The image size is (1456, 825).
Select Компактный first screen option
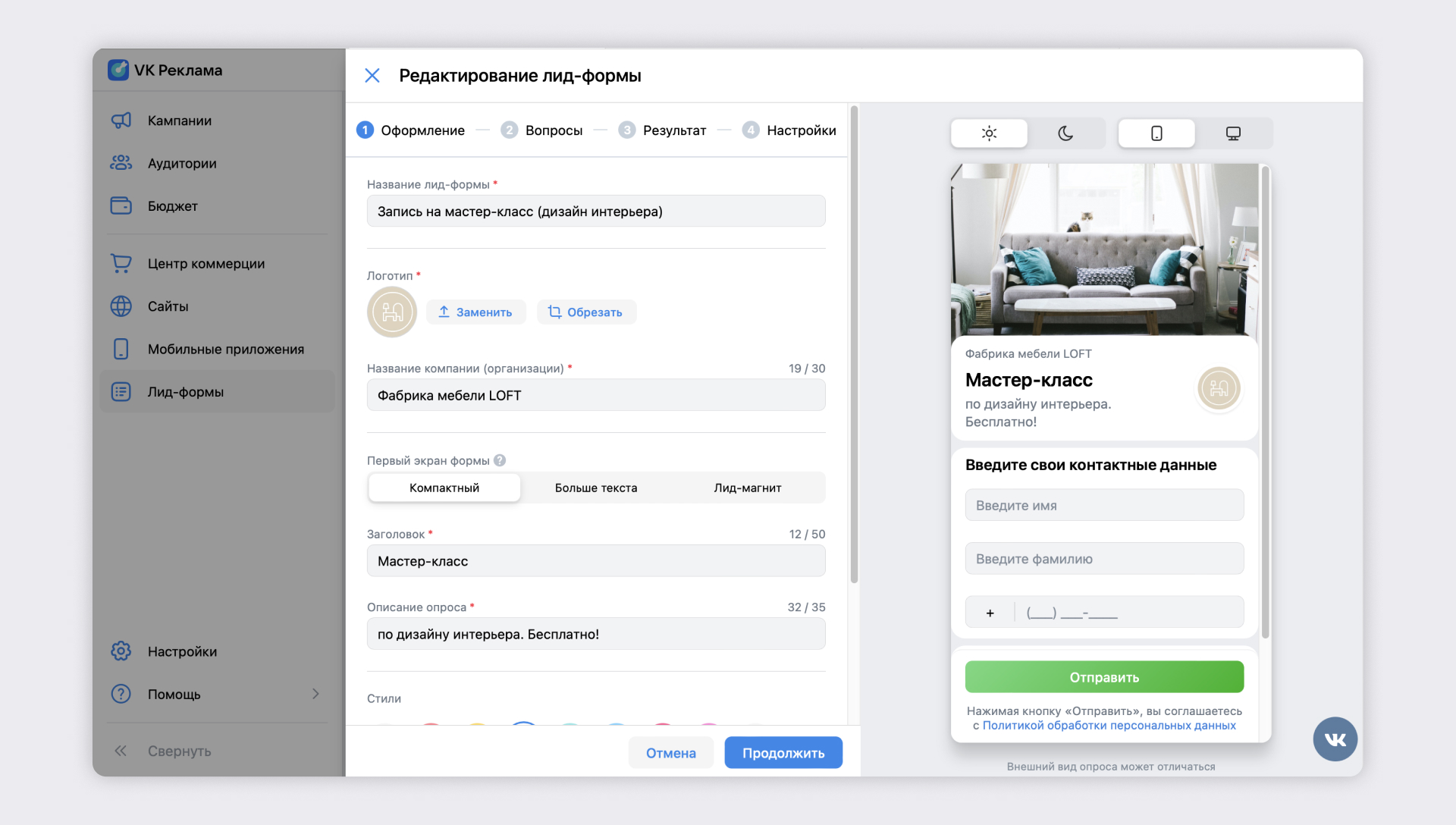(444, 488)
